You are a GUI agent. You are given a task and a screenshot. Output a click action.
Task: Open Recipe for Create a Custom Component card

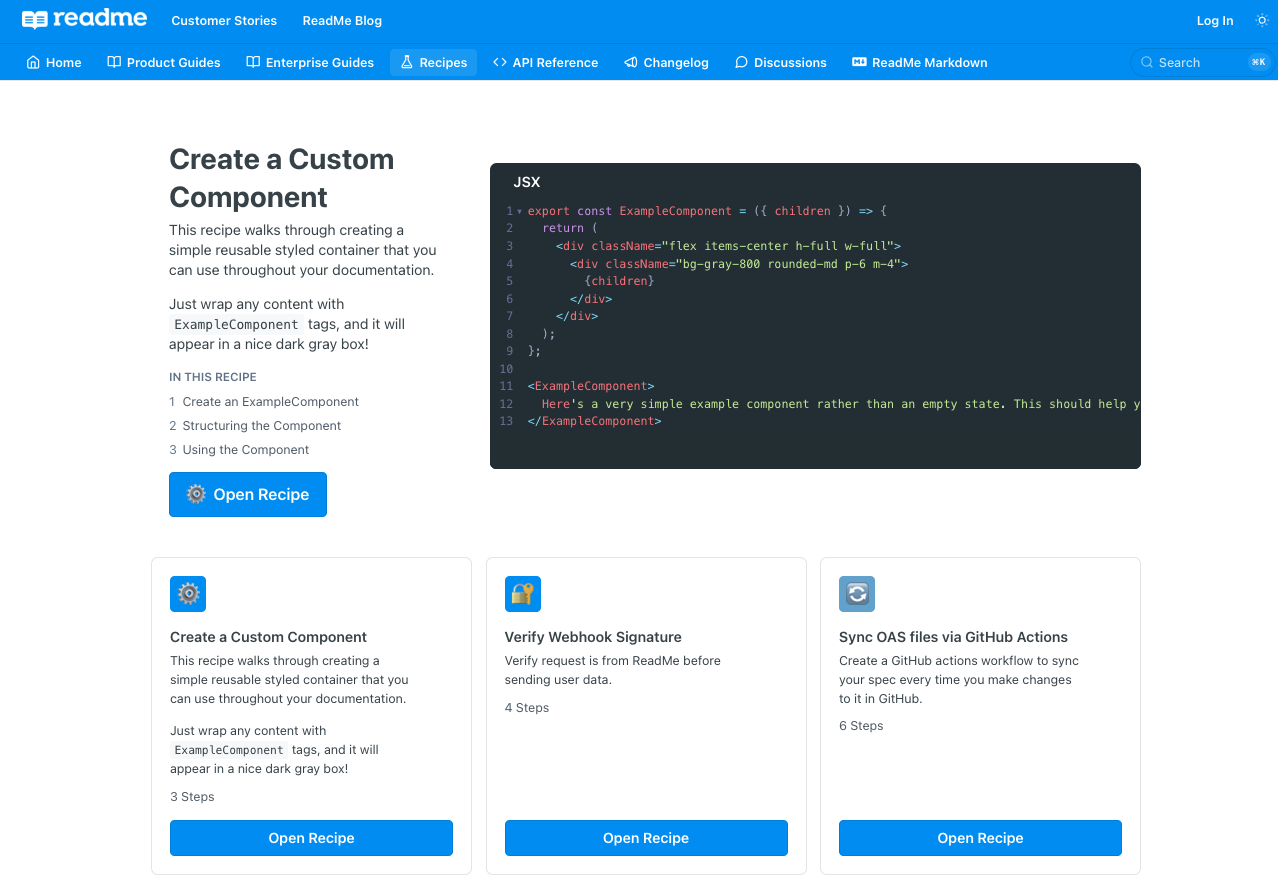click(311, 838)
